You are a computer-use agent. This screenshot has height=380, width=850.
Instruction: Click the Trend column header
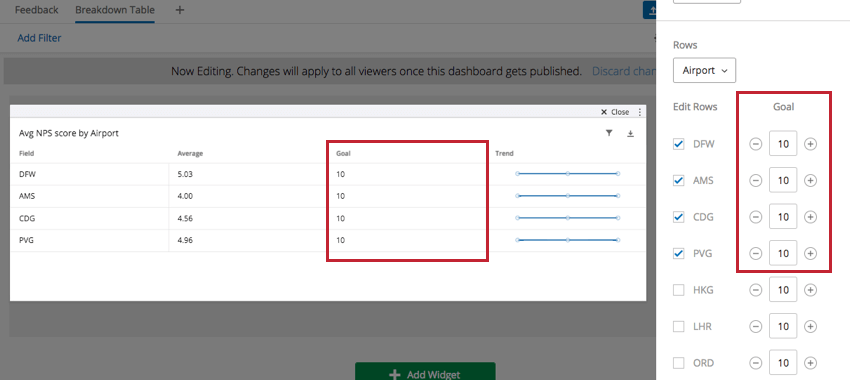[x=504, y=153]
